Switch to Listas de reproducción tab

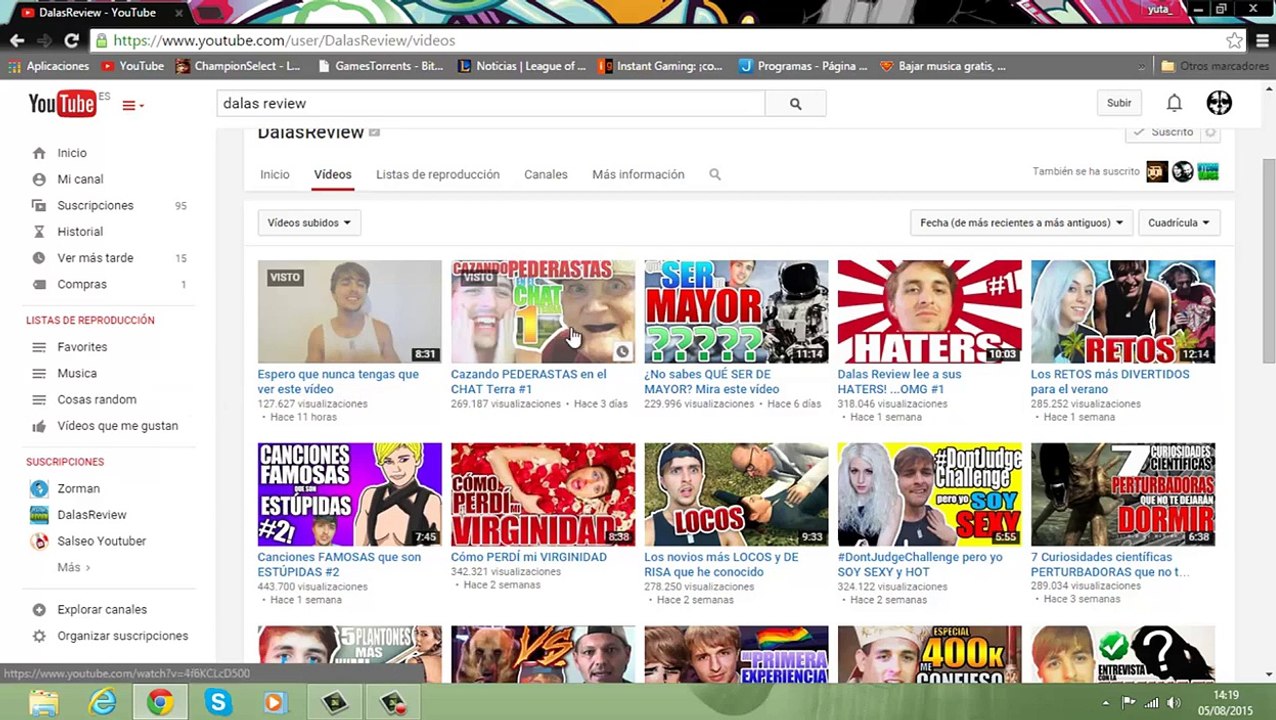click(x=437, y=174)
